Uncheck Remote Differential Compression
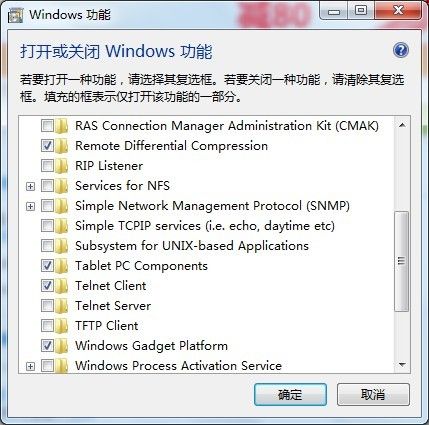This screenshot has height=425, width=429. 47,146
